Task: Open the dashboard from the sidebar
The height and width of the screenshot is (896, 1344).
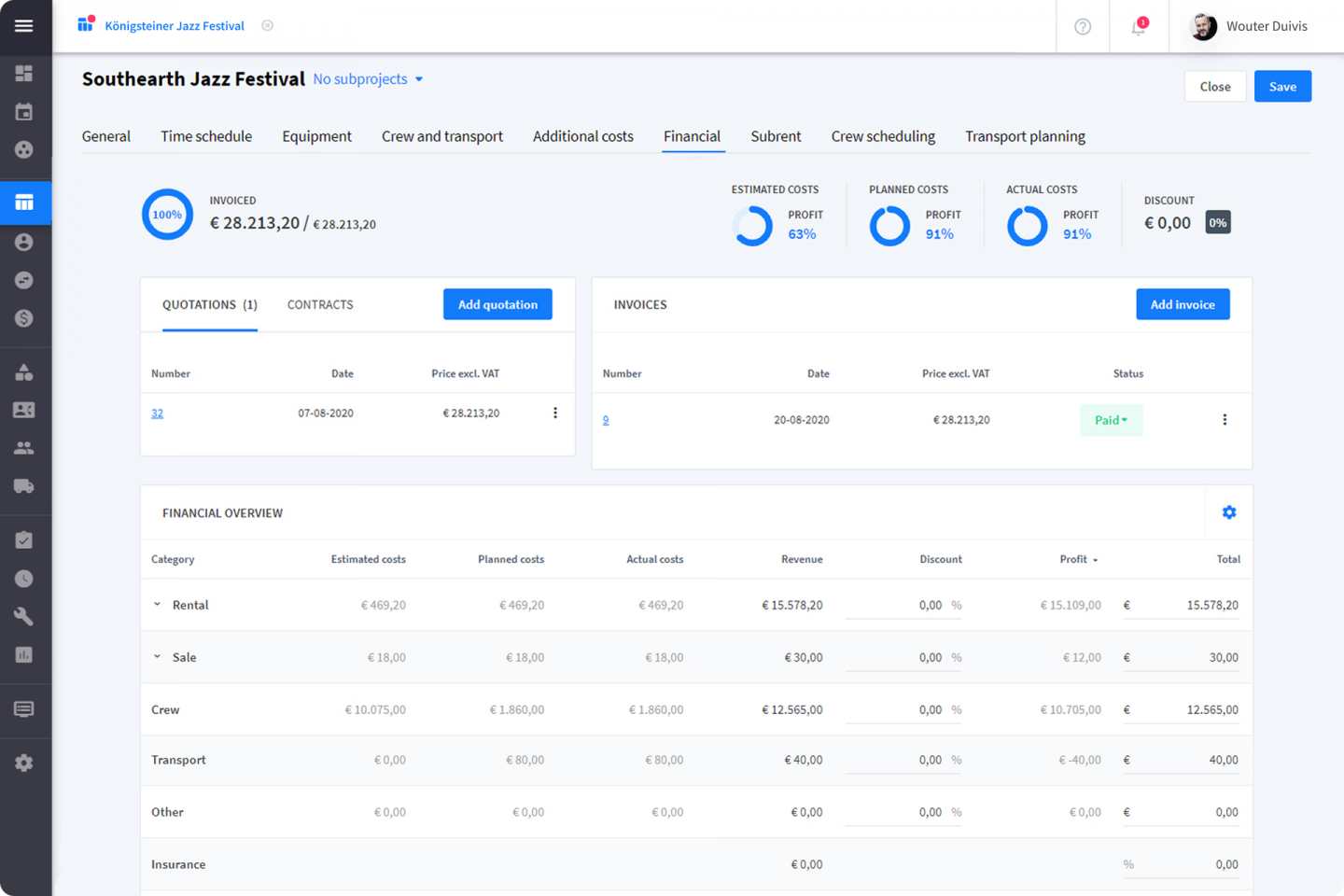Action: click(24, 73)
